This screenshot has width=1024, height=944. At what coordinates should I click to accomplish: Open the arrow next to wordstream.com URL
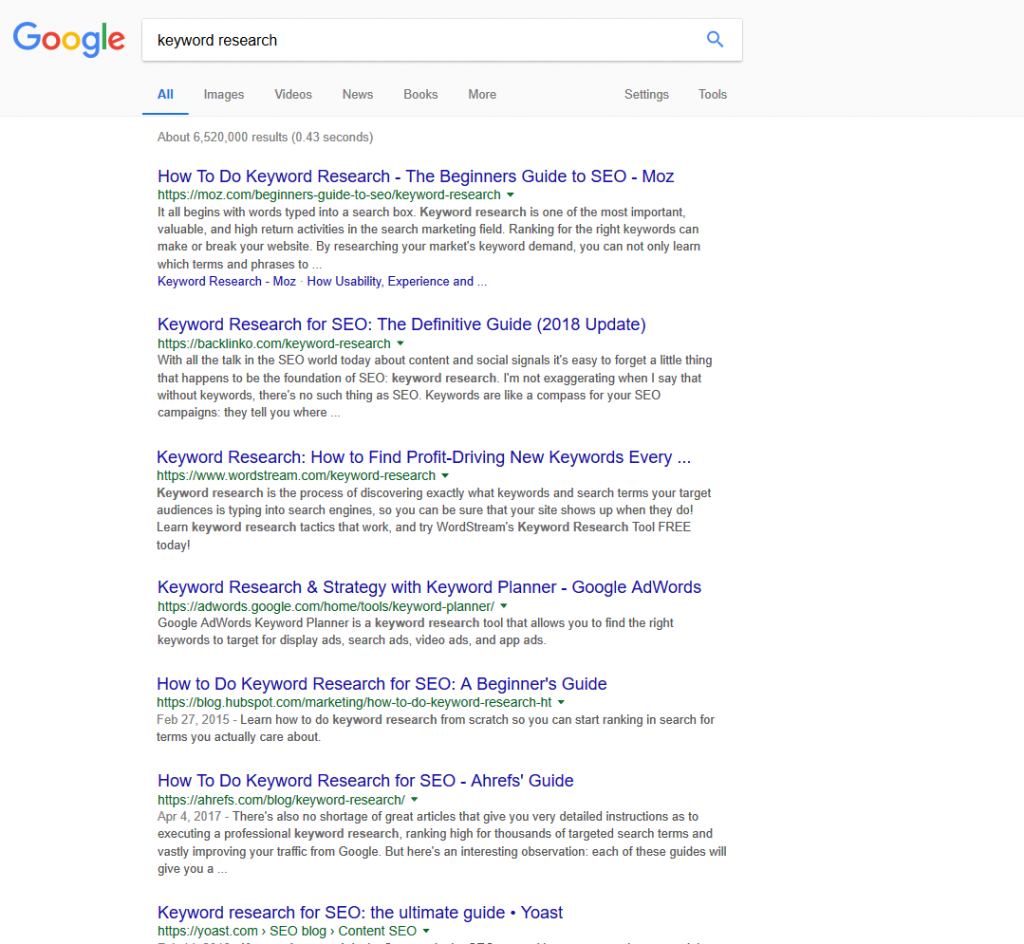click(x=446, y=475)
